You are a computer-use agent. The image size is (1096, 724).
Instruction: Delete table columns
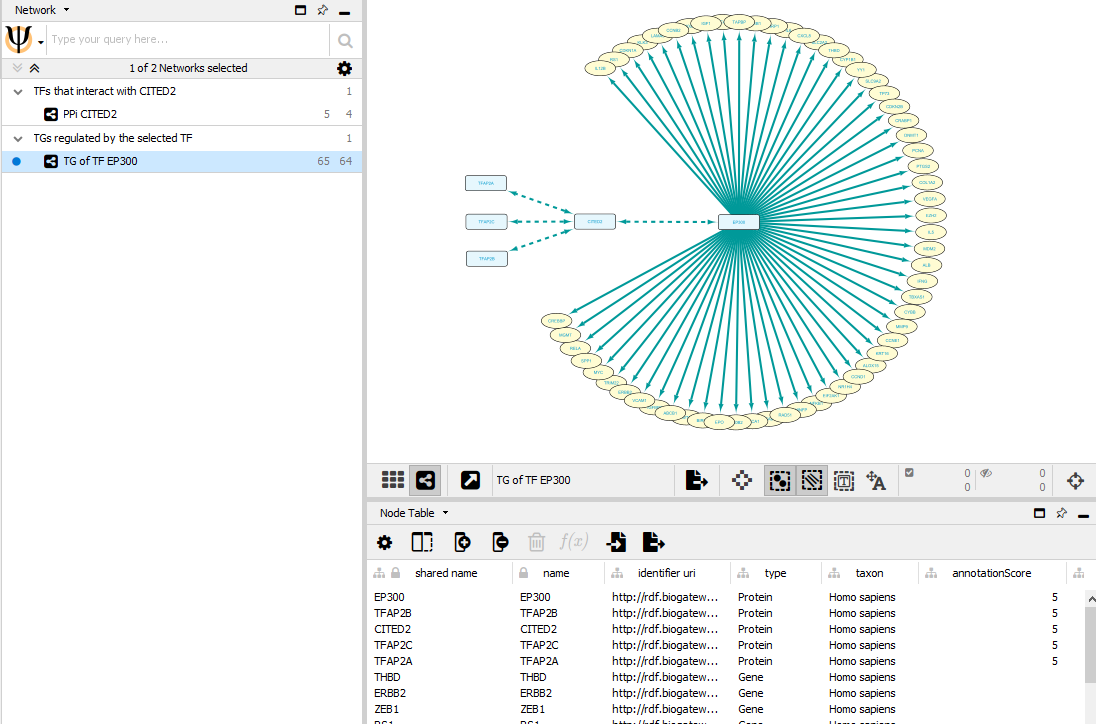(x=500, y=542)
